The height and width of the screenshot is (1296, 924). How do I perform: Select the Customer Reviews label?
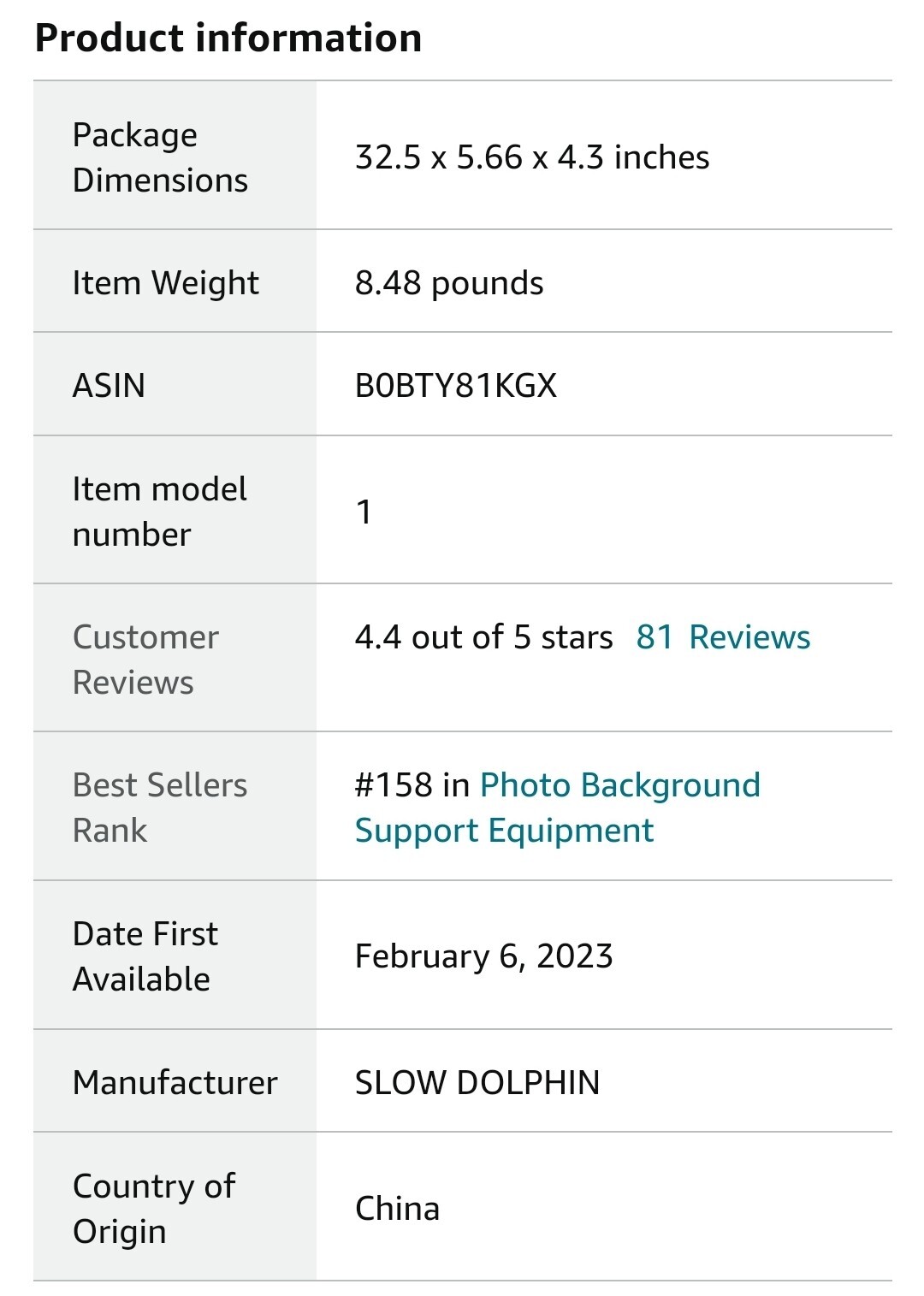pos(145,660)
